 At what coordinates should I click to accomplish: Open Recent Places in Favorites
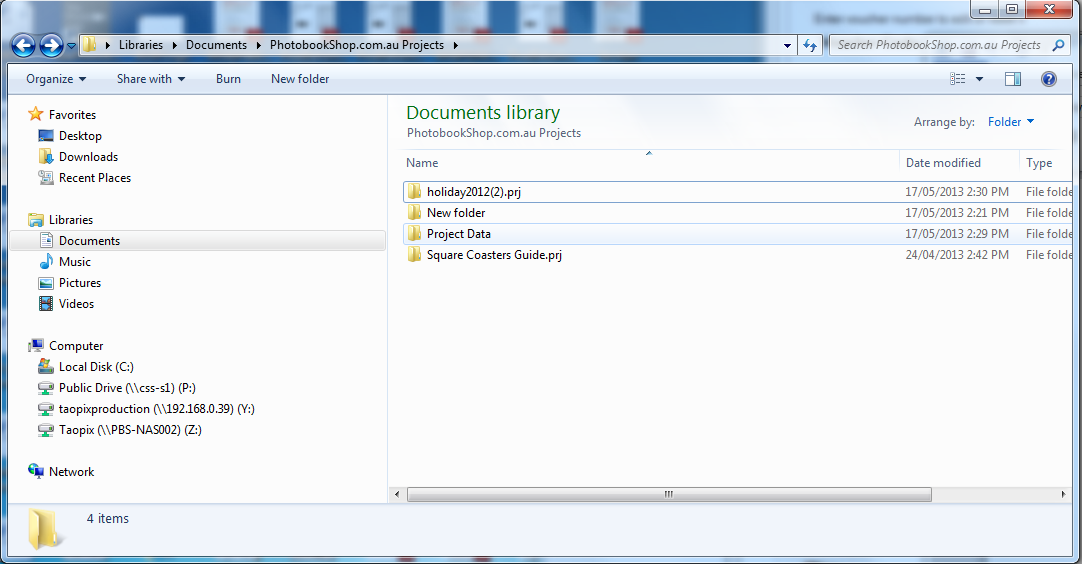95,177
